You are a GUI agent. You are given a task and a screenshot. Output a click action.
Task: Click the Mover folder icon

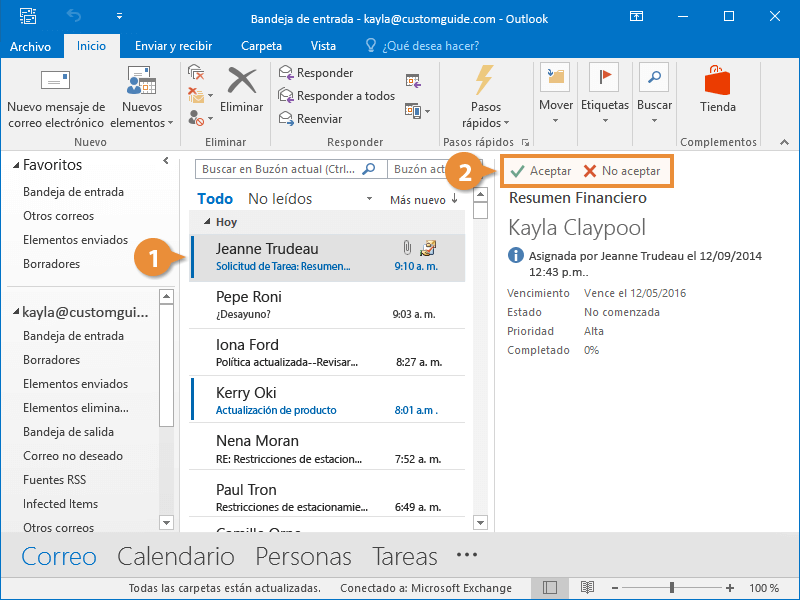556,77
